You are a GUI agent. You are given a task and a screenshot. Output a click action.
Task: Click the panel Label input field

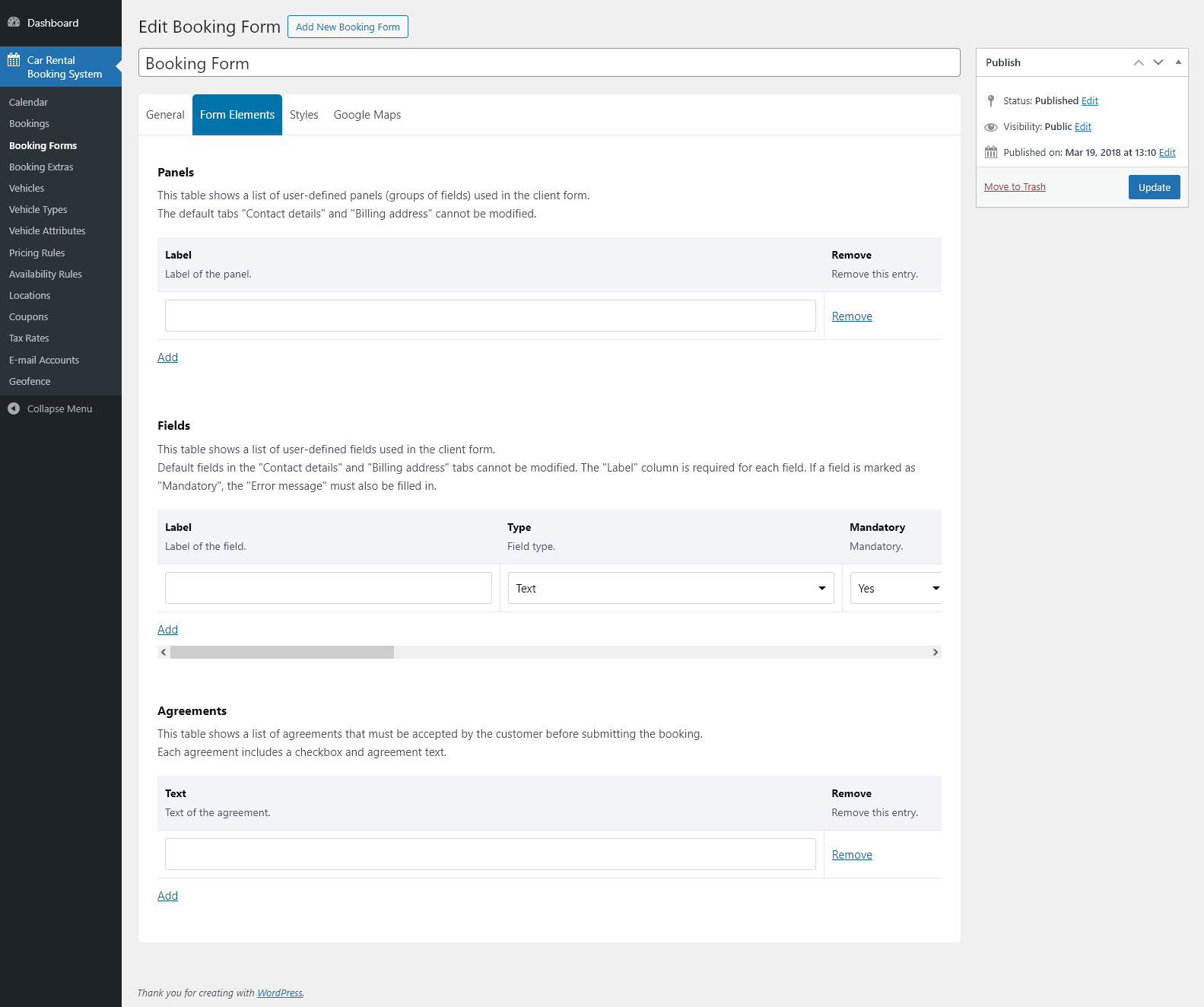490,316
